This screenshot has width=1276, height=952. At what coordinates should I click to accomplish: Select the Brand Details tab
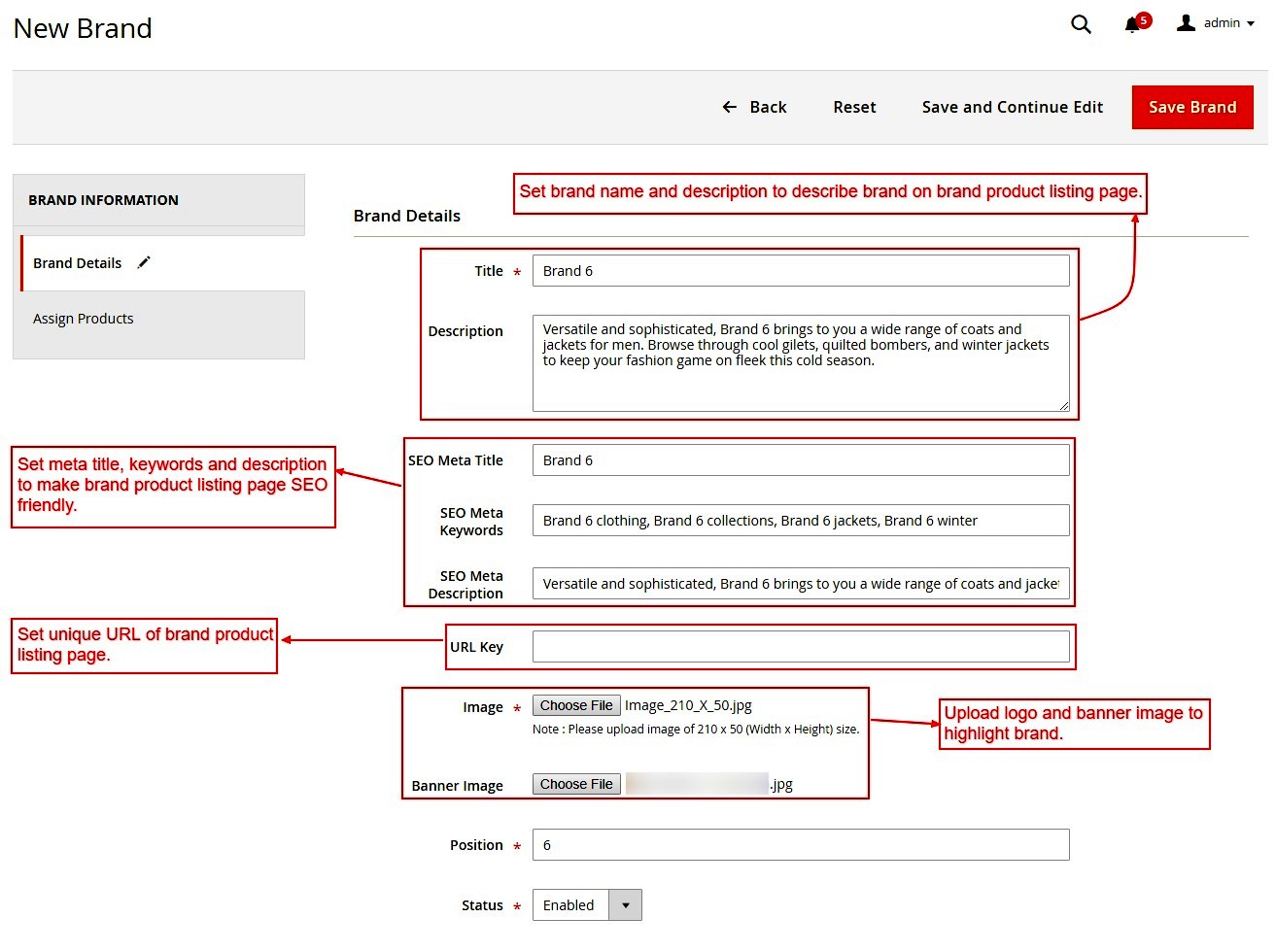pos(78,263)
